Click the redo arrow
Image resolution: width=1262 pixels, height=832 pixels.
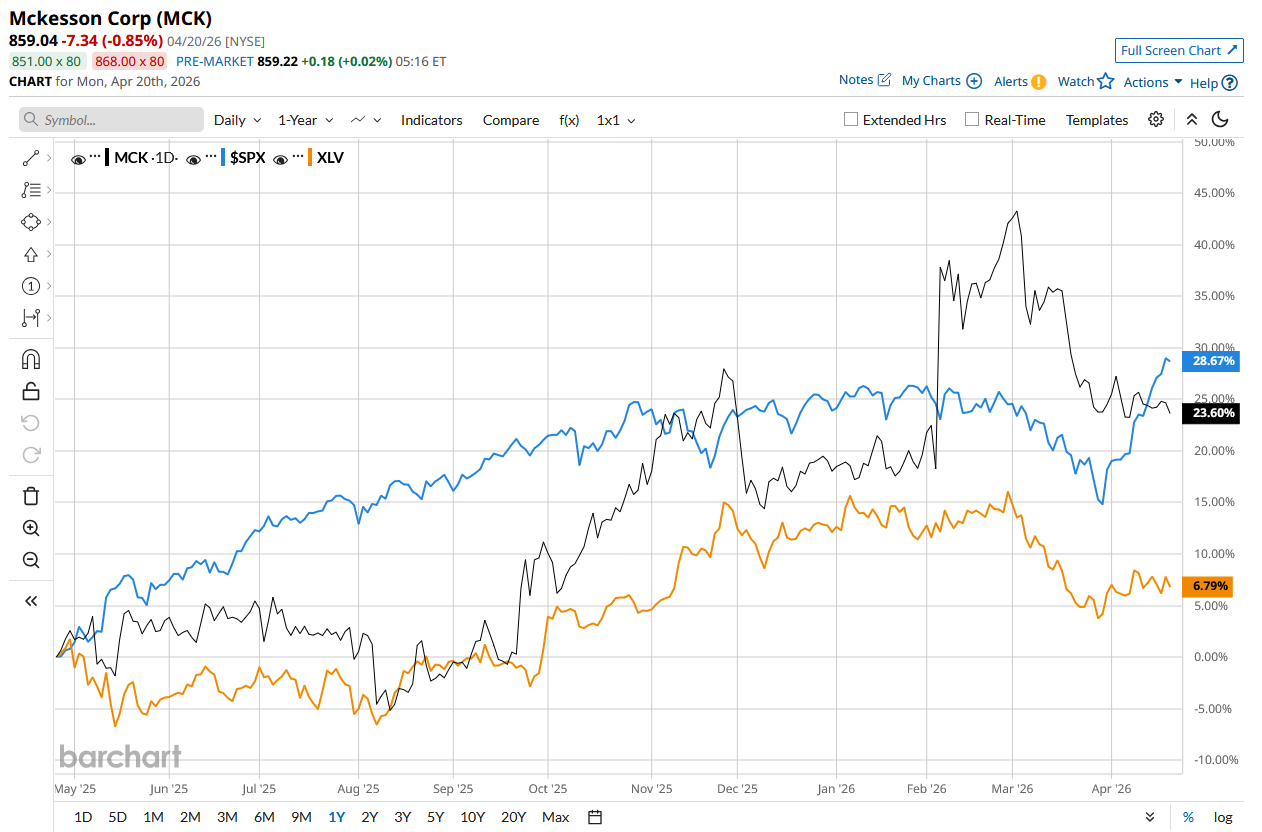pyautogui.click(x=30, y=455)
